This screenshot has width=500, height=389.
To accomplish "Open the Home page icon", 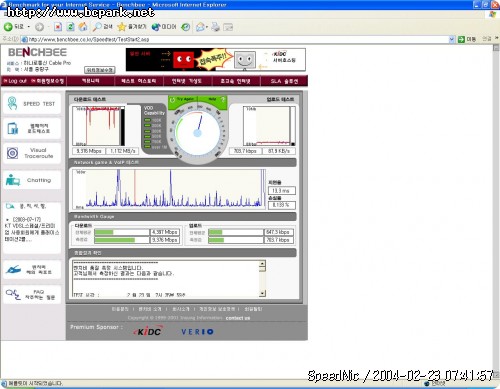I will (83, 27).
